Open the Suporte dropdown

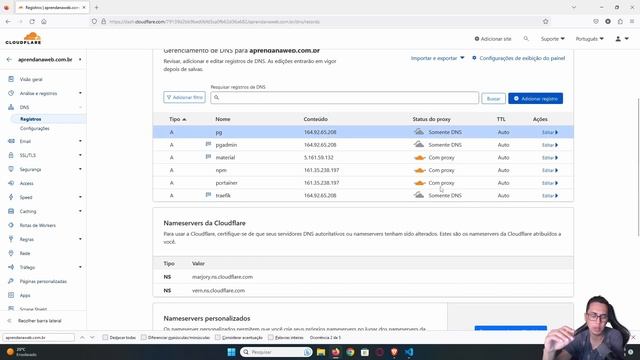pos(553,39)
